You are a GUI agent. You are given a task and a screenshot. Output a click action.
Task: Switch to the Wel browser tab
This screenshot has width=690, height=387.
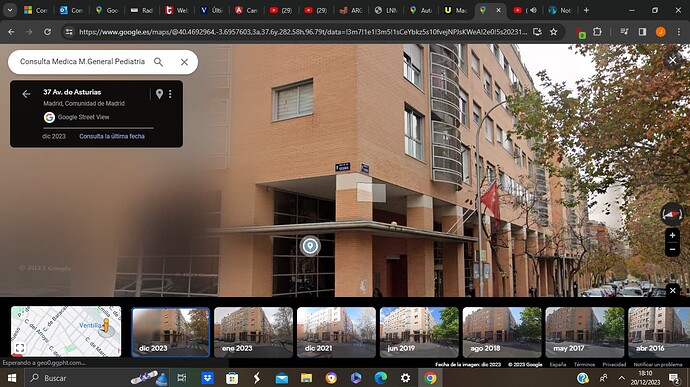tap(176, 10)
